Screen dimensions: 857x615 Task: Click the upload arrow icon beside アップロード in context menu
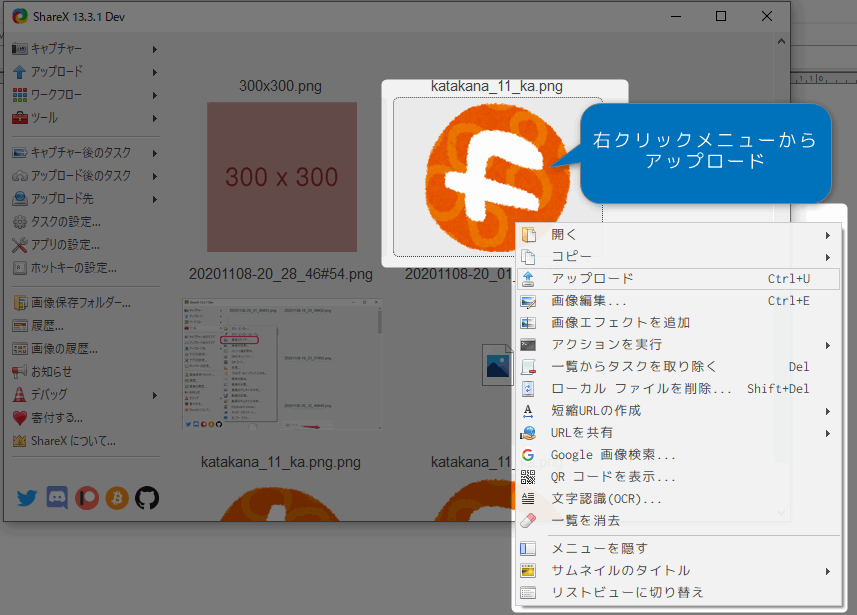(x=528, y=279)
